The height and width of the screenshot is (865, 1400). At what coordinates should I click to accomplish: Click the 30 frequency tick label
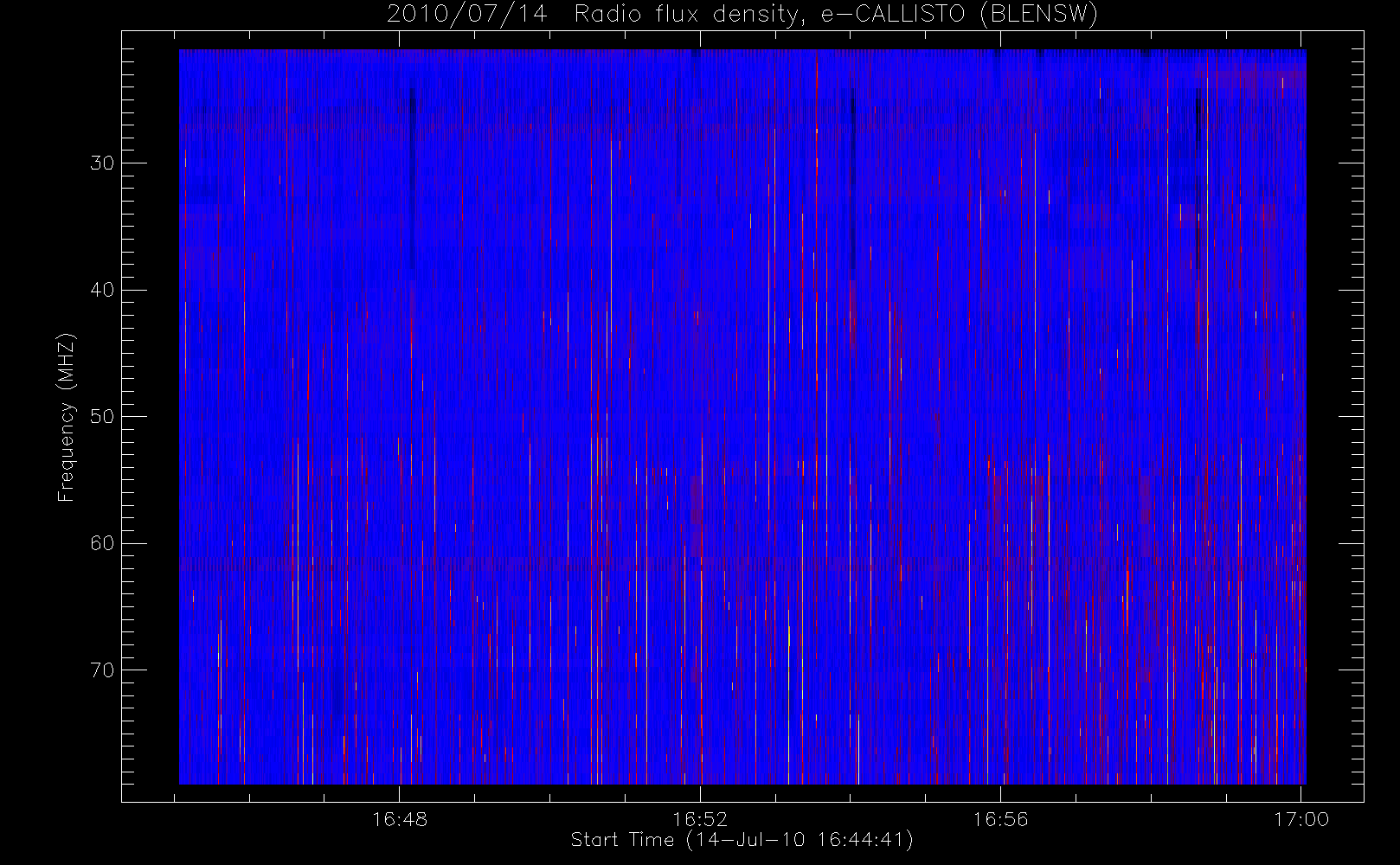(102, 163)
